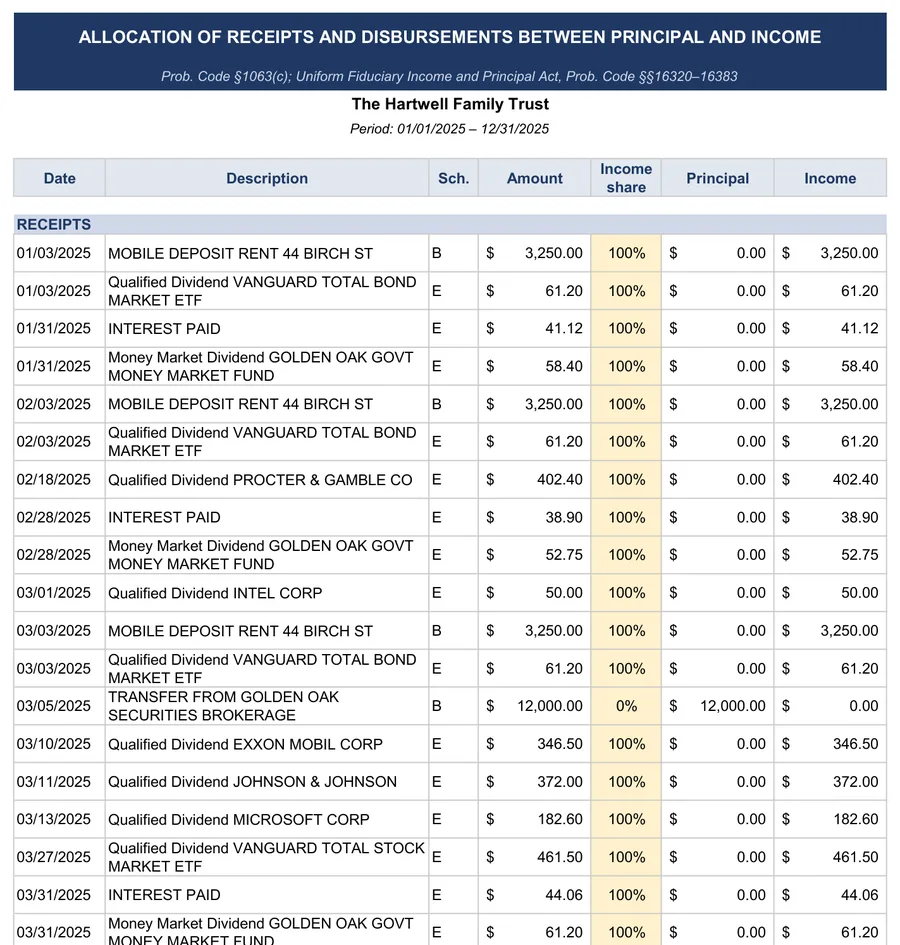Select the Period 01/01/2025 – 12/31/2025 line
This screenshot has width=900, height=945.
(450, 129)
